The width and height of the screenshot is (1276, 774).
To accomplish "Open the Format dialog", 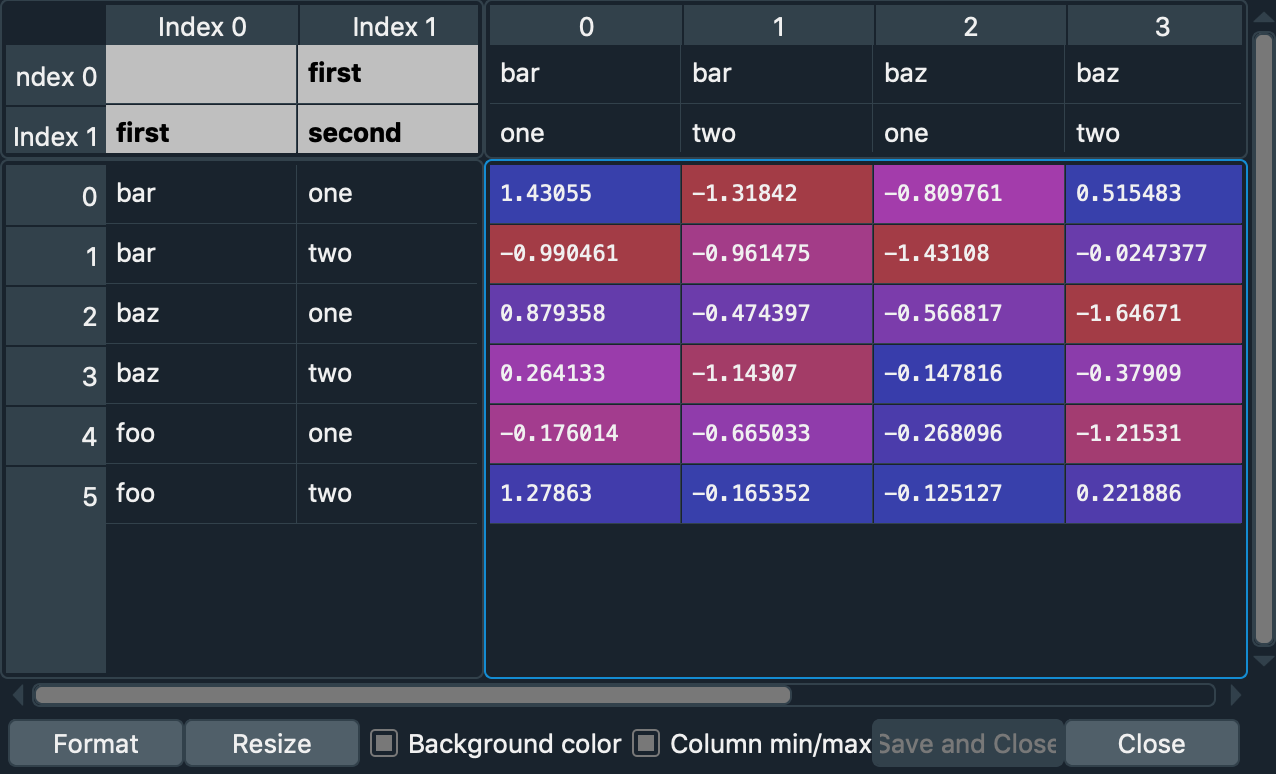I will pos(96,744).
